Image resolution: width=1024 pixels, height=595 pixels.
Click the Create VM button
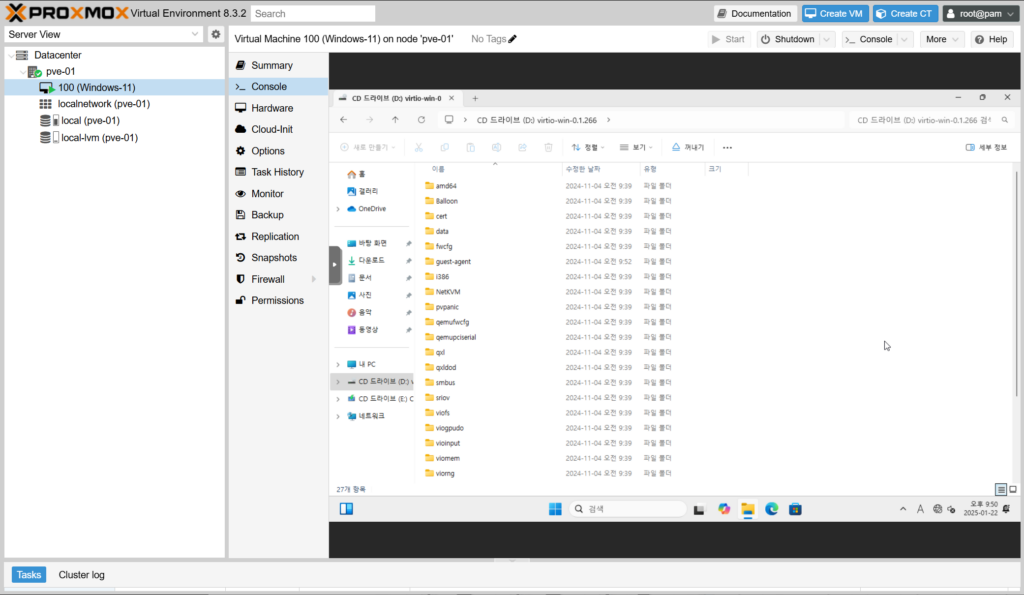tap(833, 13)
